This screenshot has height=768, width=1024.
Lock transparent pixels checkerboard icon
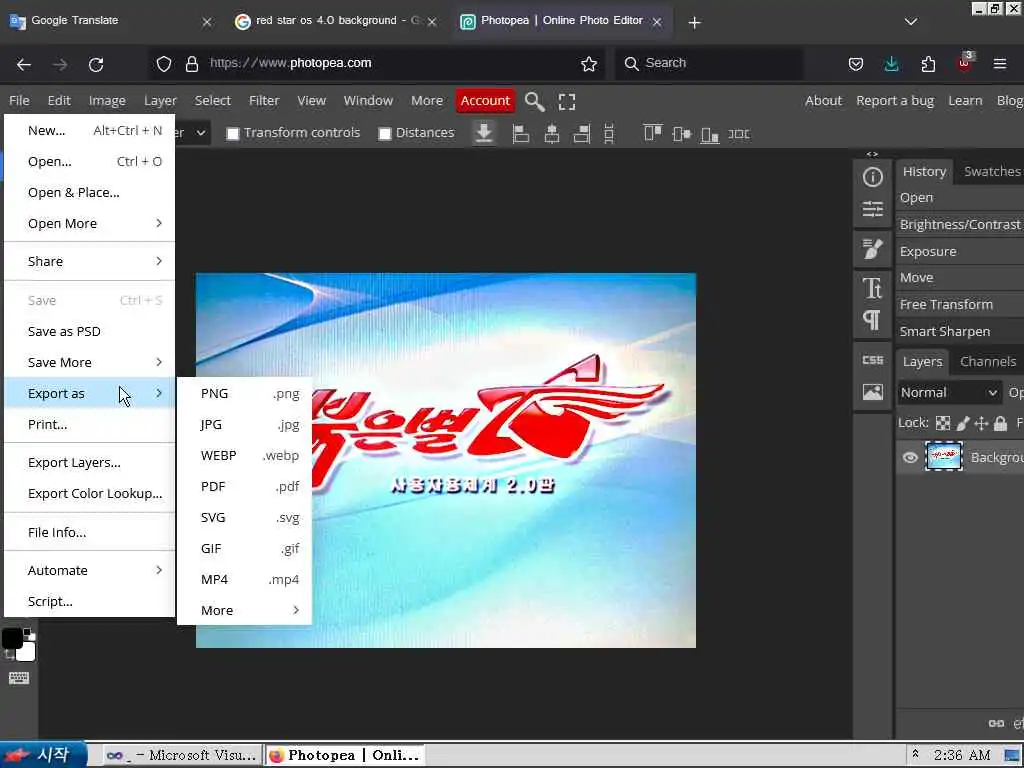pos(943,423)
